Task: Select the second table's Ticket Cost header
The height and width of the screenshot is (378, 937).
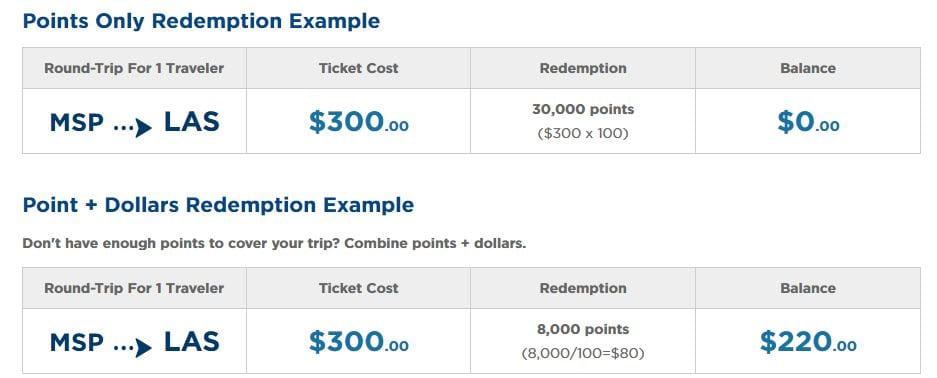Action: (359, 288)
